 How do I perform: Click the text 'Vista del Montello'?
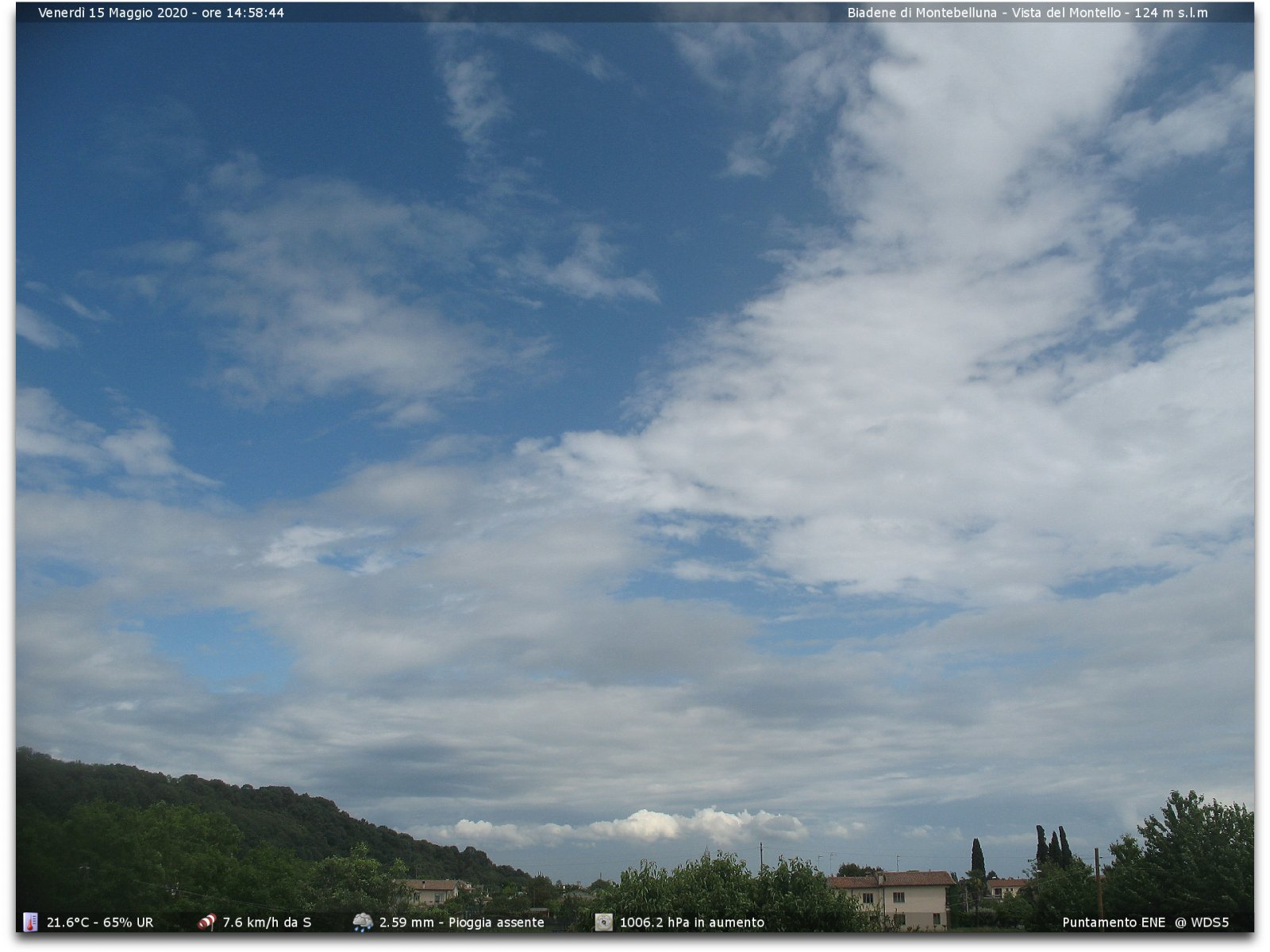(1066, 13)
